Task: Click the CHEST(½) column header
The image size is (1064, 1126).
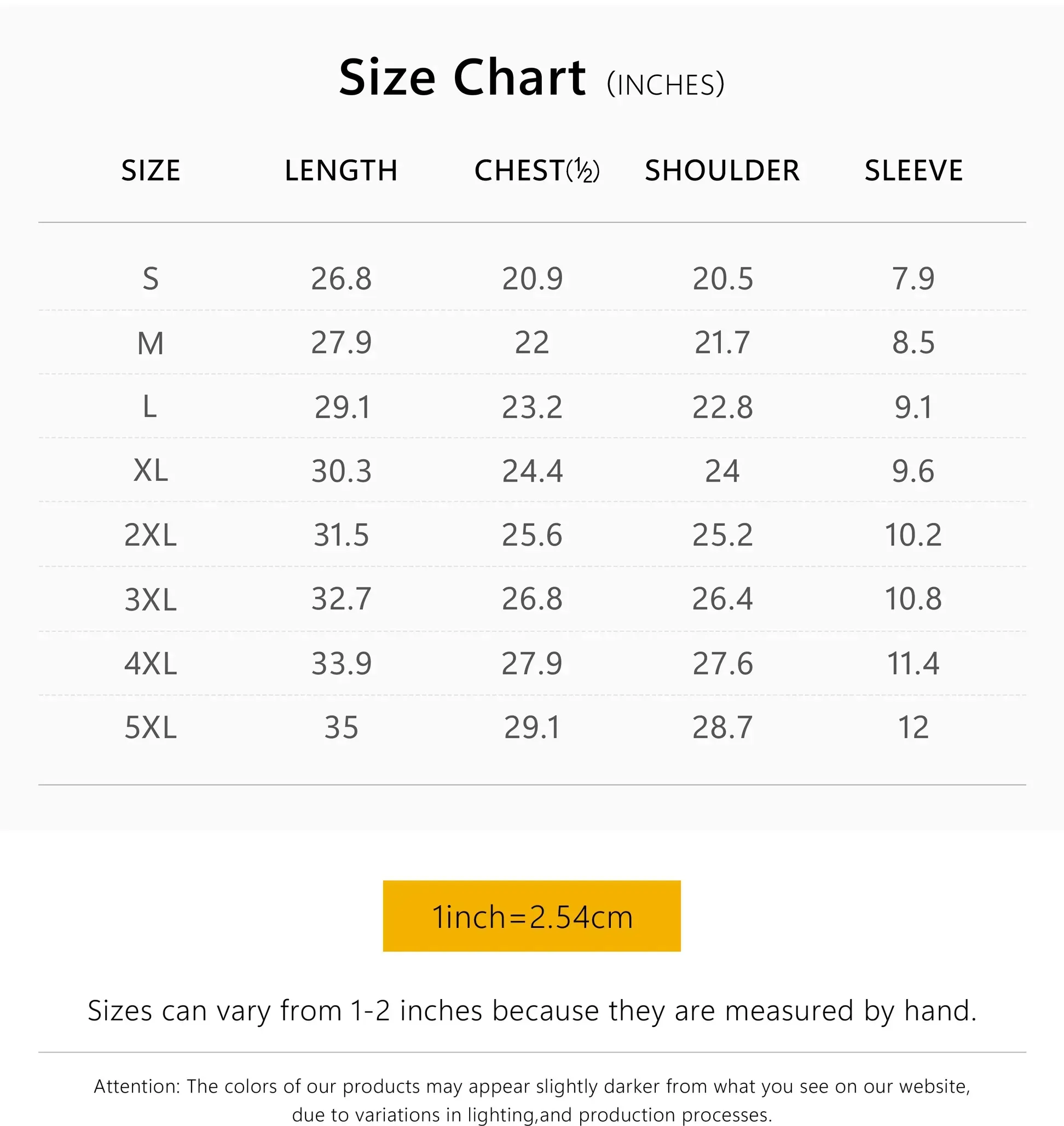Action: [536, 170]
